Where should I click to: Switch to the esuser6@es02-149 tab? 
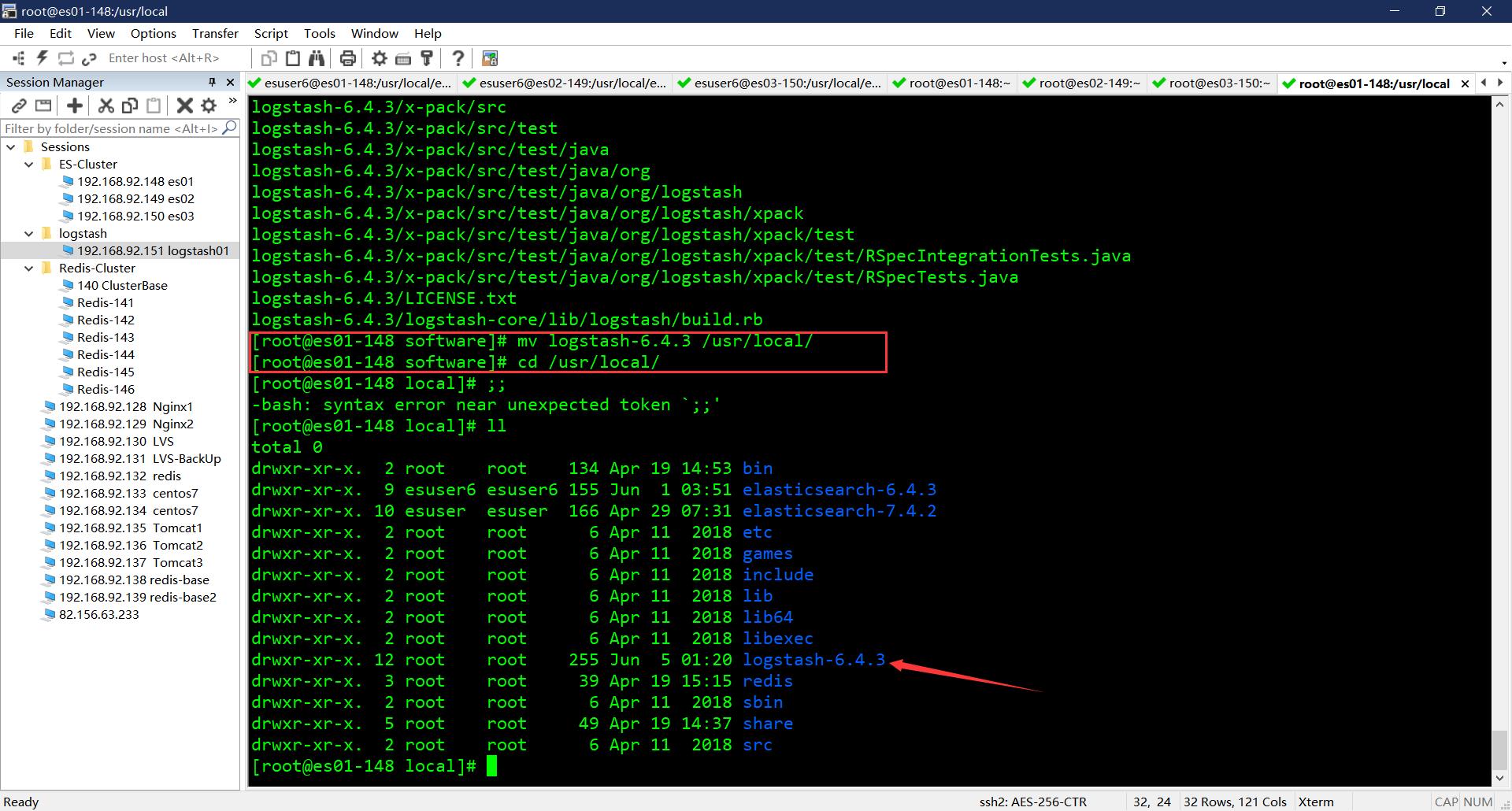pos(565,83)
